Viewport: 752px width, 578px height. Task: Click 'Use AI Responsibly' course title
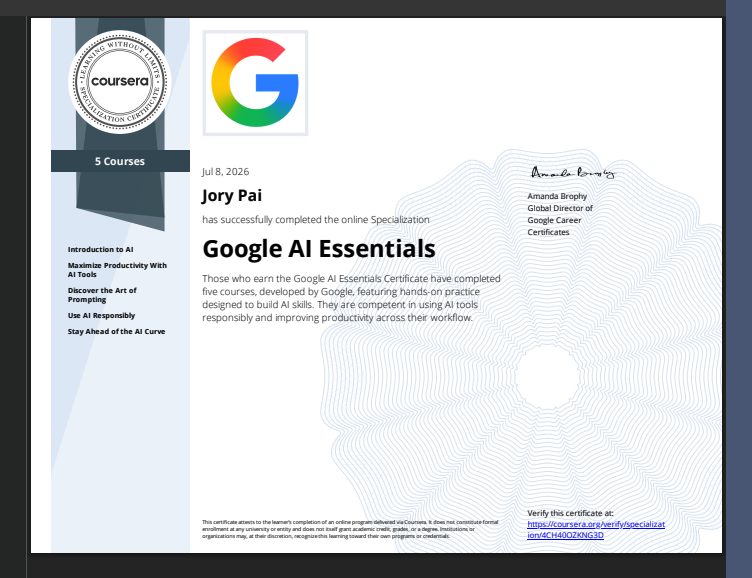(101, 315)
